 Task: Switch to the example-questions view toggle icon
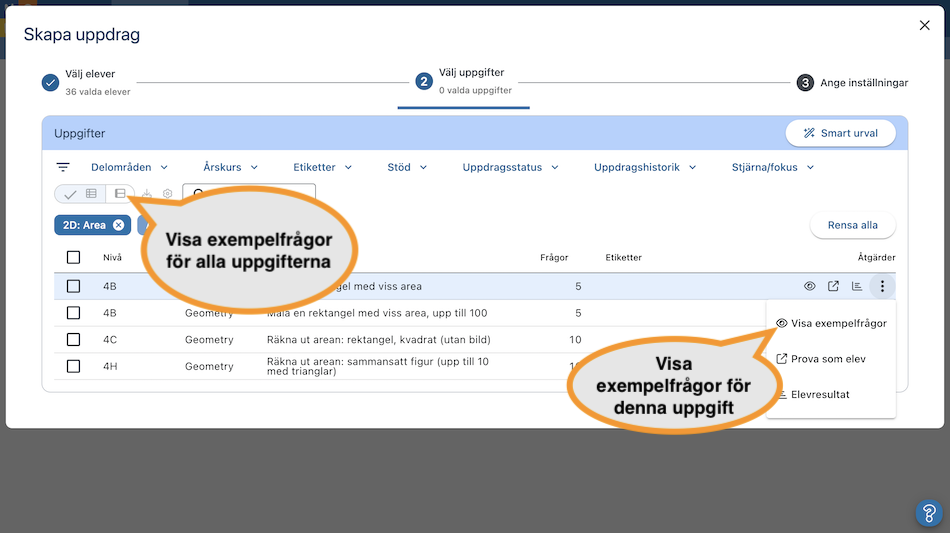(120, 194)
